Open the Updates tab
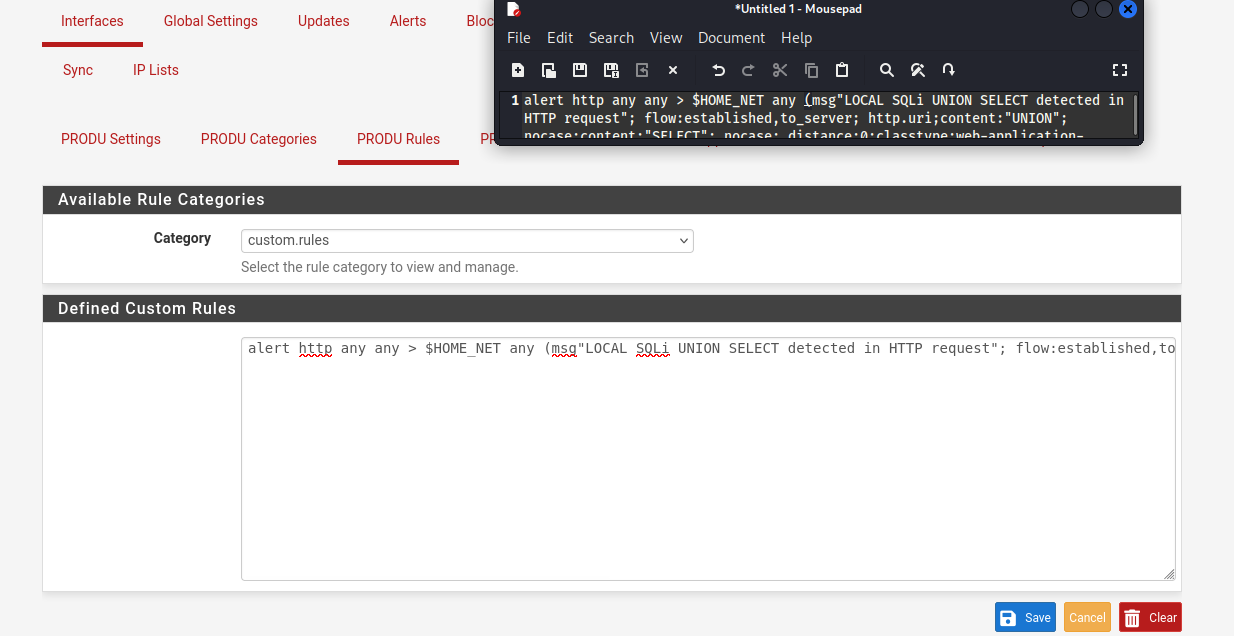1234x636 pixels. [x=324, y=21]
